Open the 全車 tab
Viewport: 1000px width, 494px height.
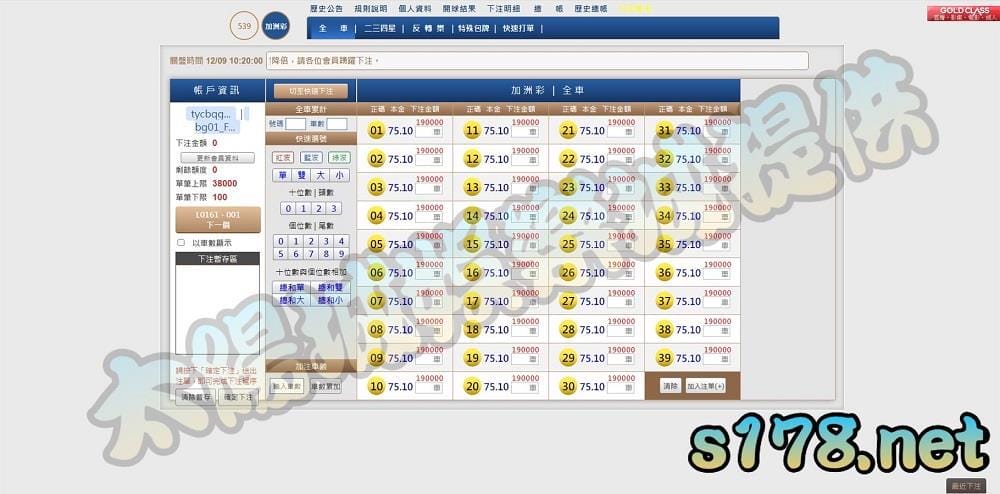[x=334, y=29]
